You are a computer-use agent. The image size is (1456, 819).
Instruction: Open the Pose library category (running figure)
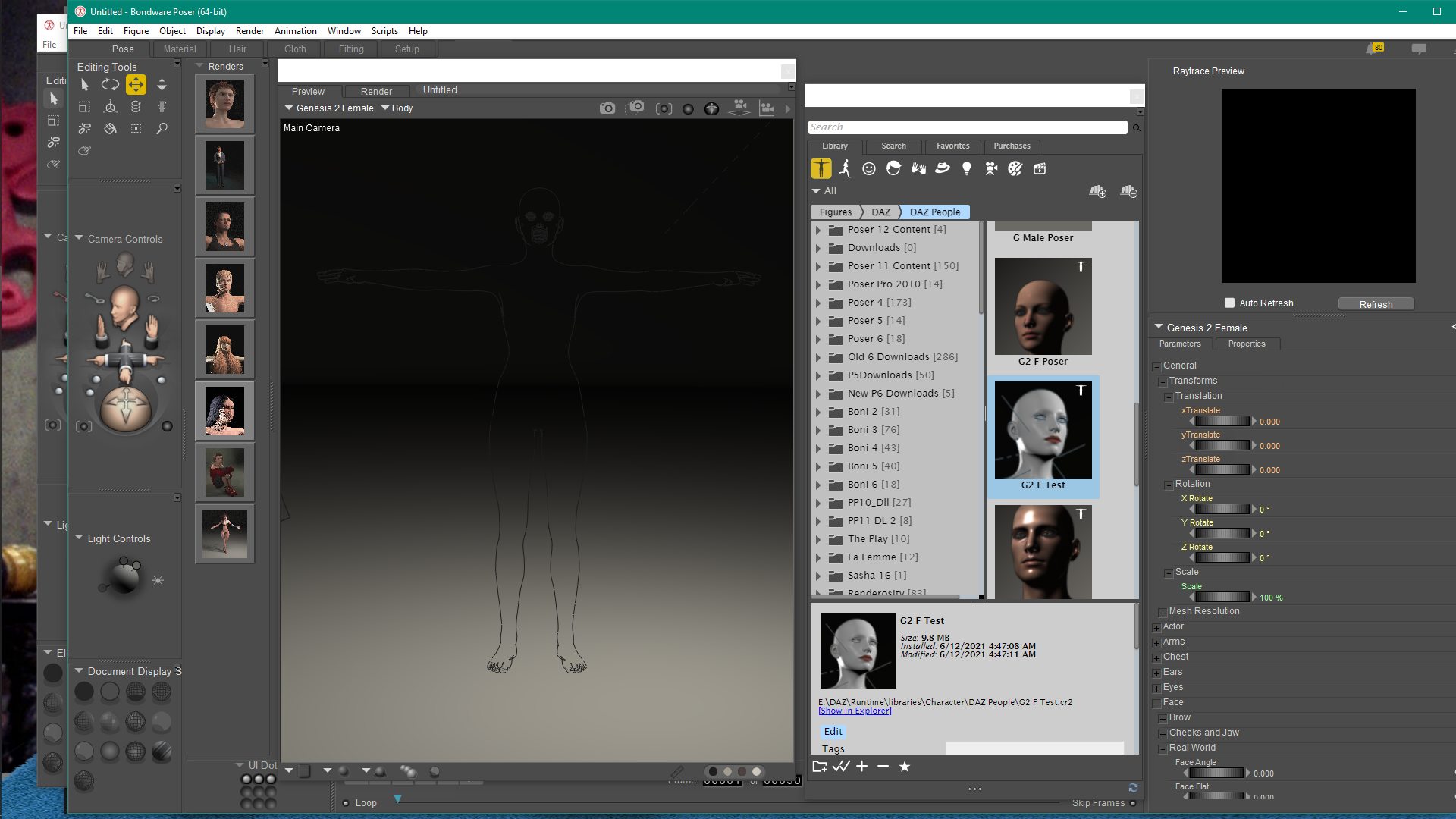[x=845, y=168]
